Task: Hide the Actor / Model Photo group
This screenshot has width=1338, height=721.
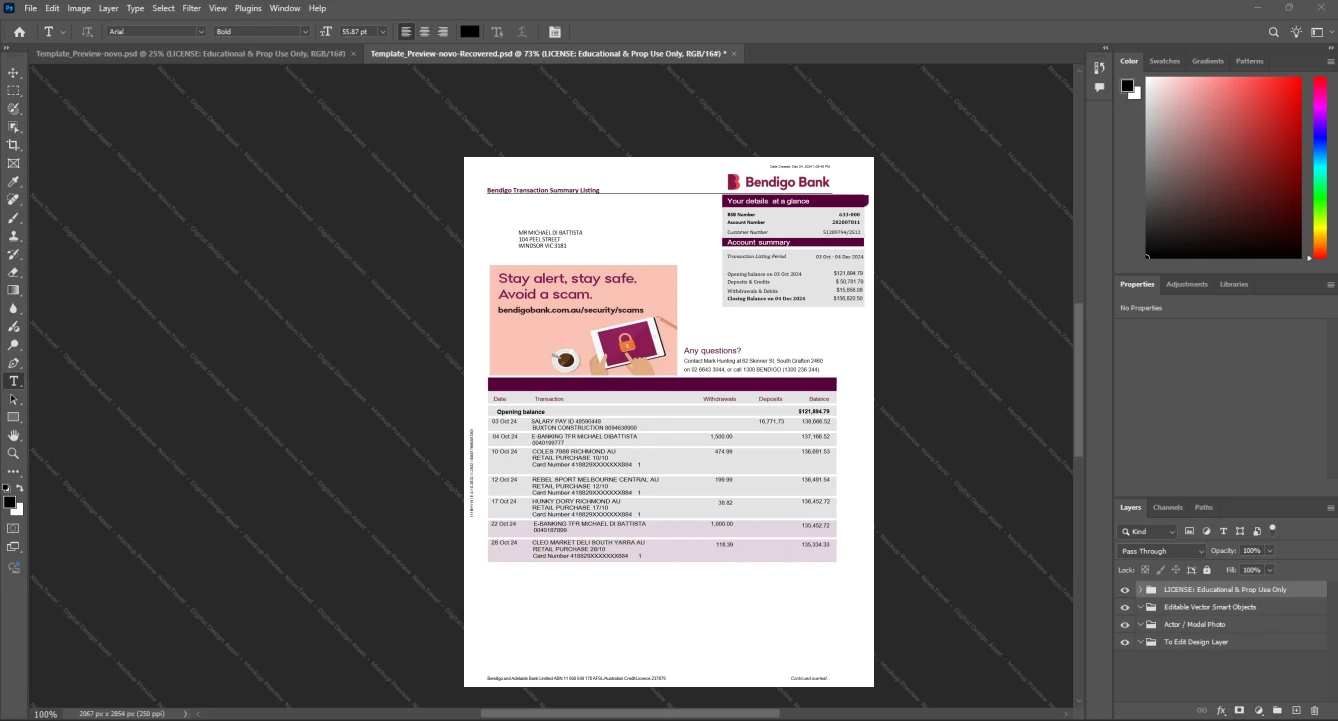Action: pos(1125,625)
